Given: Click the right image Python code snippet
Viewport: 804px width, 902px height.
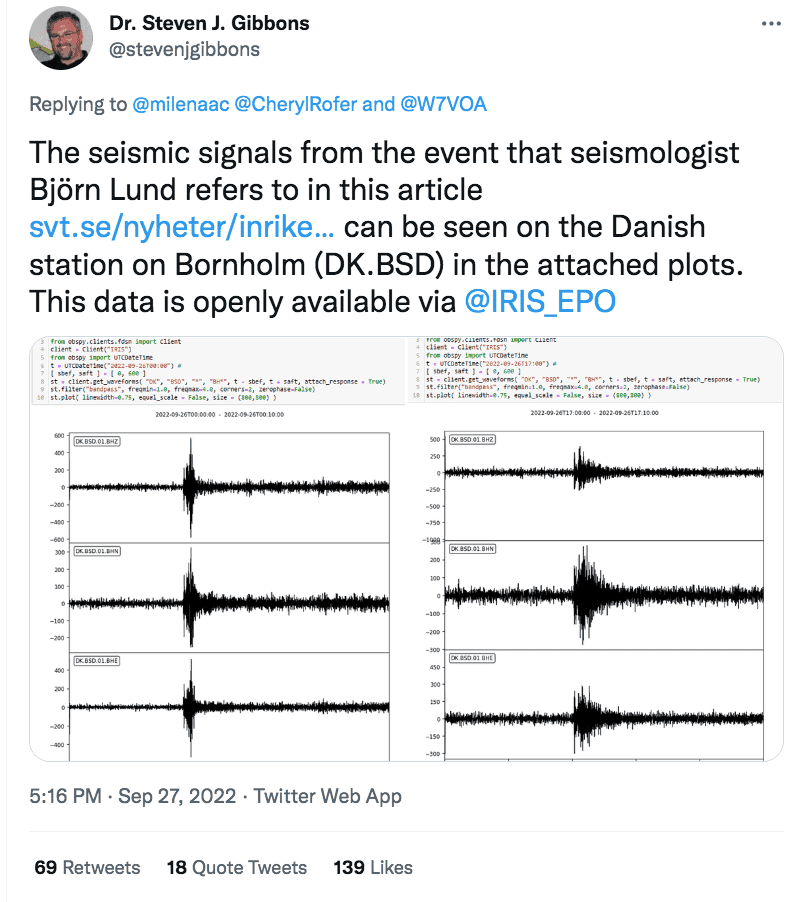Looking at the screenshot, I should [596, 368].
